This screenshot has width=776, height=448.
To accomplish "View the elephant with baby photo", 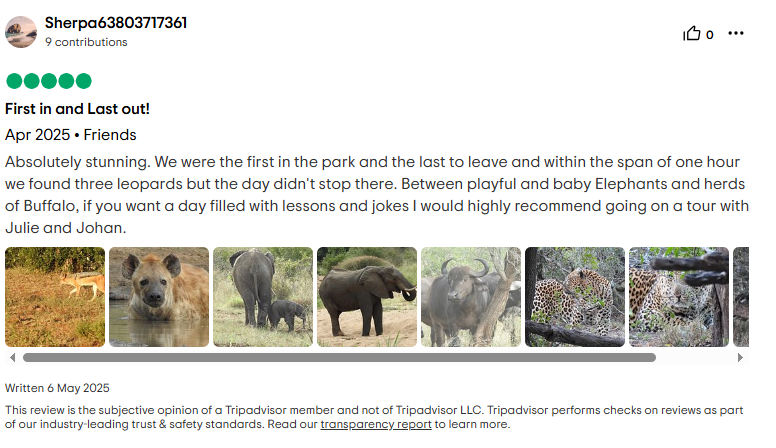I will [x=263, y=297].
